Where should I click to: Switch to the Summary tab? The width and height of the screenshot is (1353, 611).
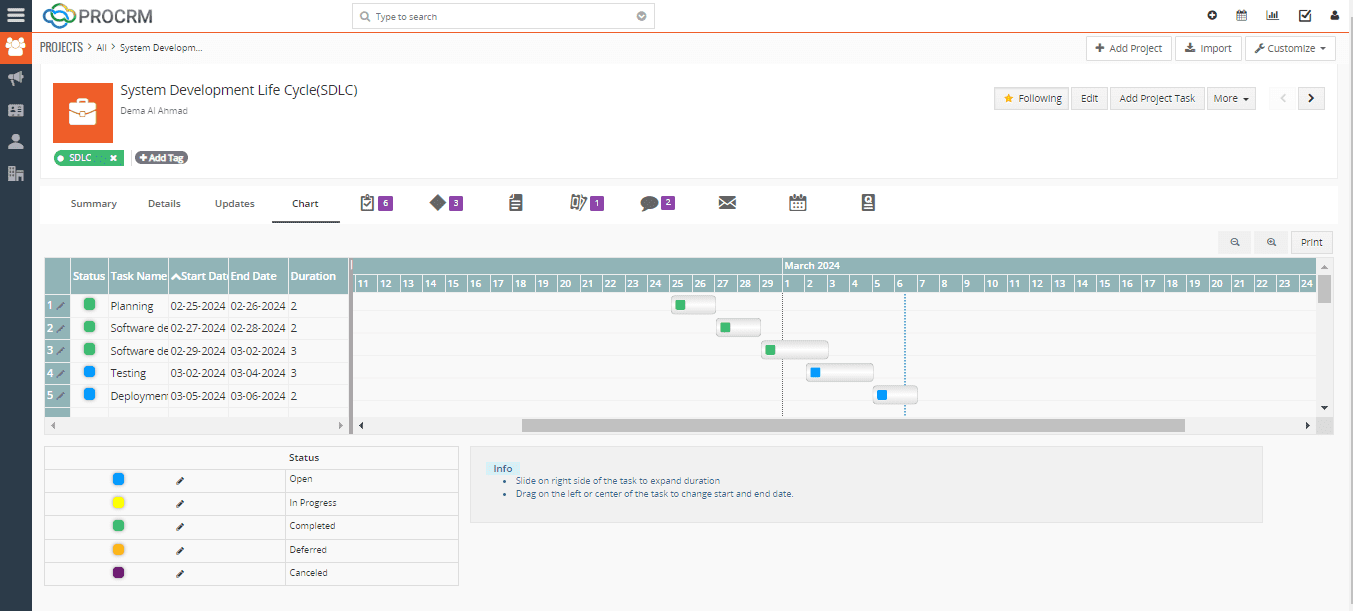click(93, 204)
